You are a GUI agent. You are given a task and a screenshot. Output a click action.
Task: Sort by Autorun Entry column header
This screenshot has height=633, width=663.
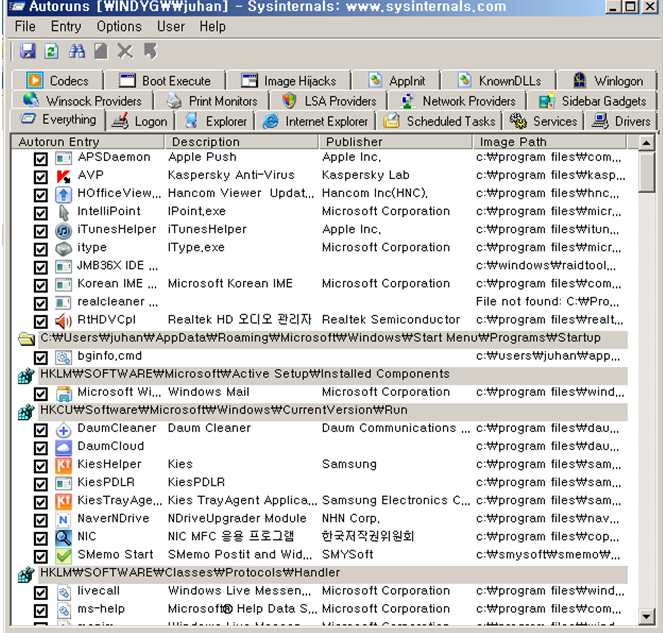(87, 142)
